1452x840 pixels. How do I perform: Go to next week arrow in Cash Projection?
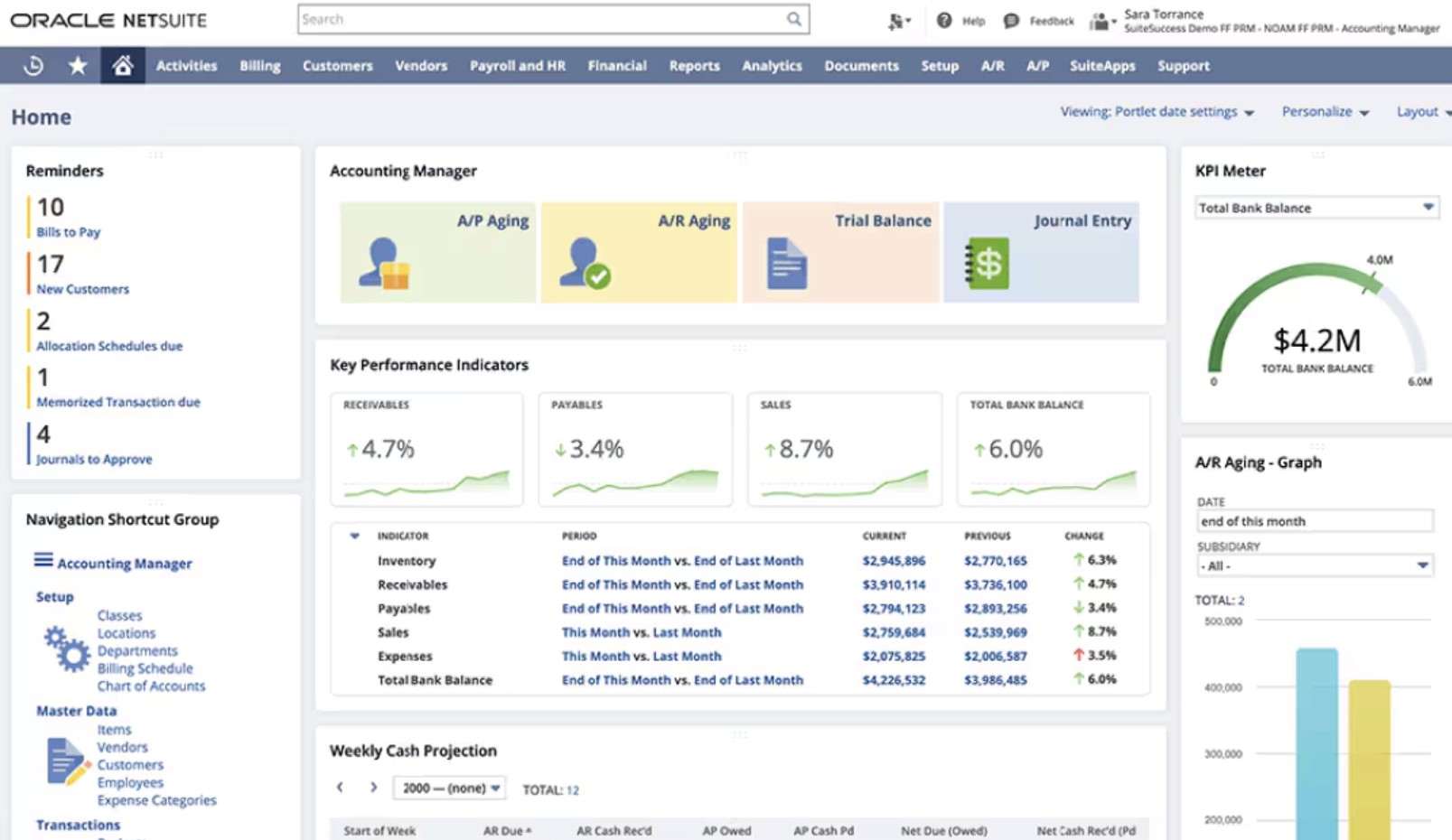[x=373, y=788]
